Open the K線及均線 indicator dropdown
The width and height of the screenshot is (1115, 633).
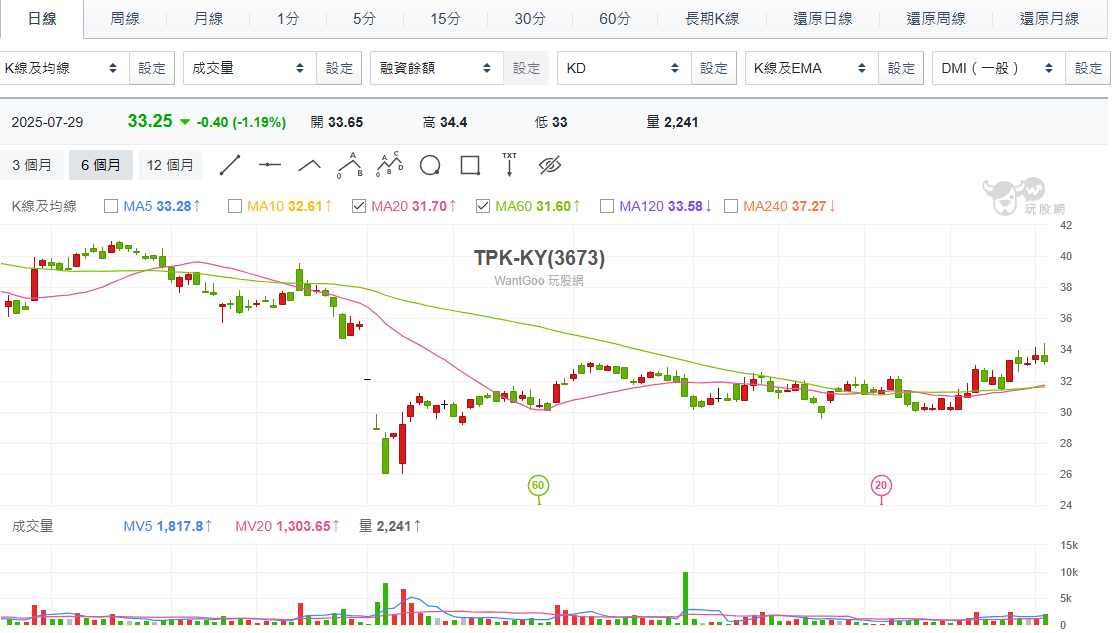point(64,68)
